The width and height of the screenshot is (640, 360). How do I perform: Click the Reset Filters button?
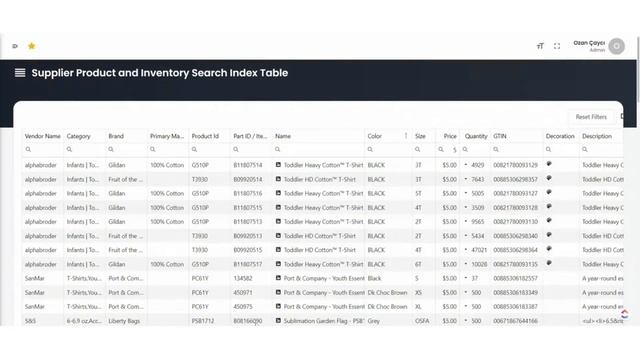(591, 117)
